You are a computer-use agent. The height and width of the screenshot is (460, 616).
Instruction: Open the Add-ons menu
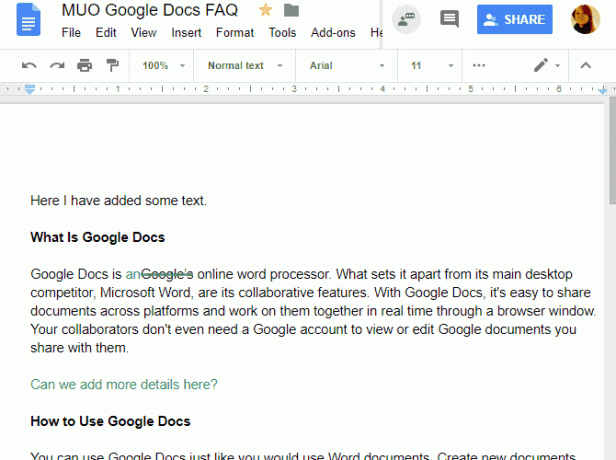[x=333, y=33]
